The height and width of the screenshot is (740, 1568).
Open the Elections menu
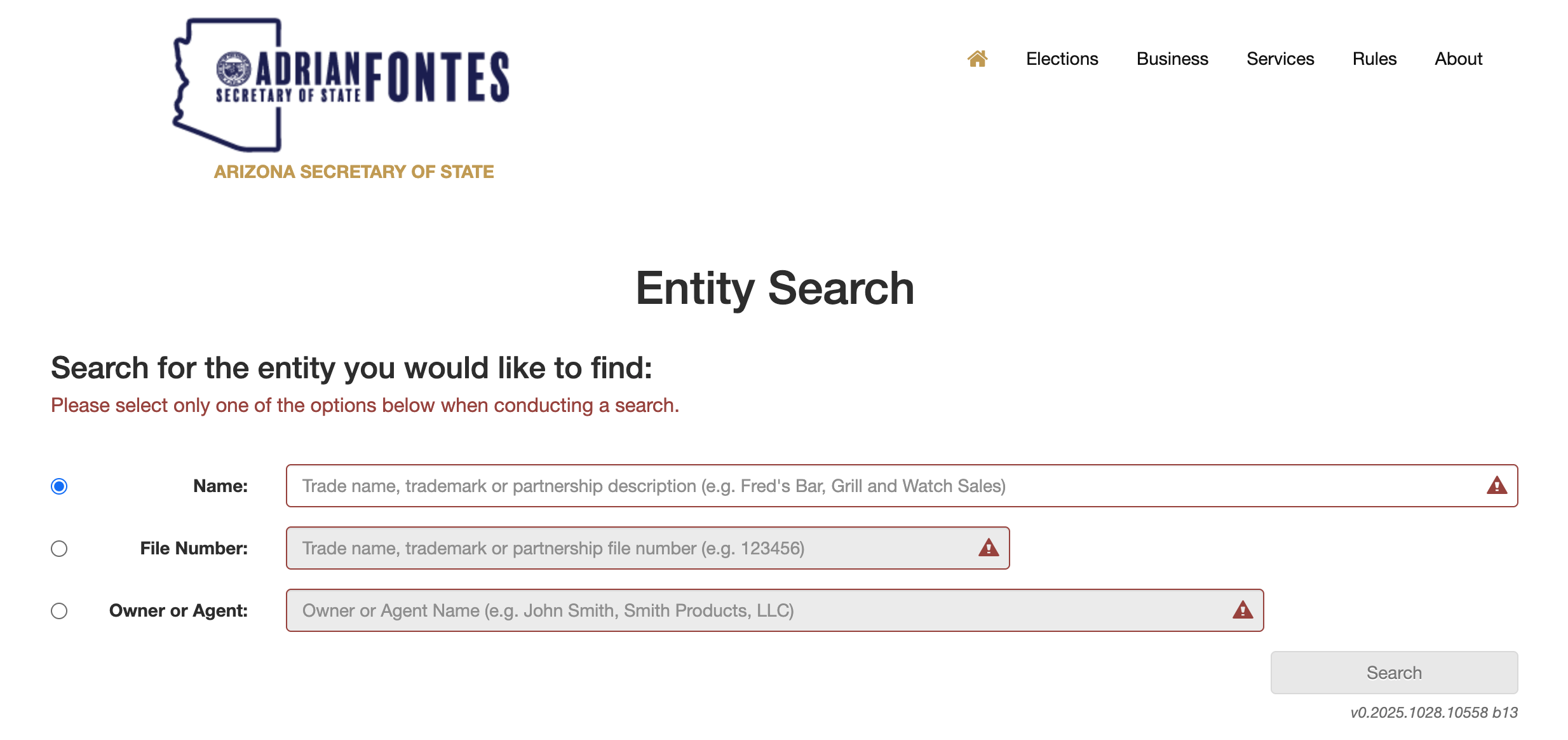(x=1062, y=58)
